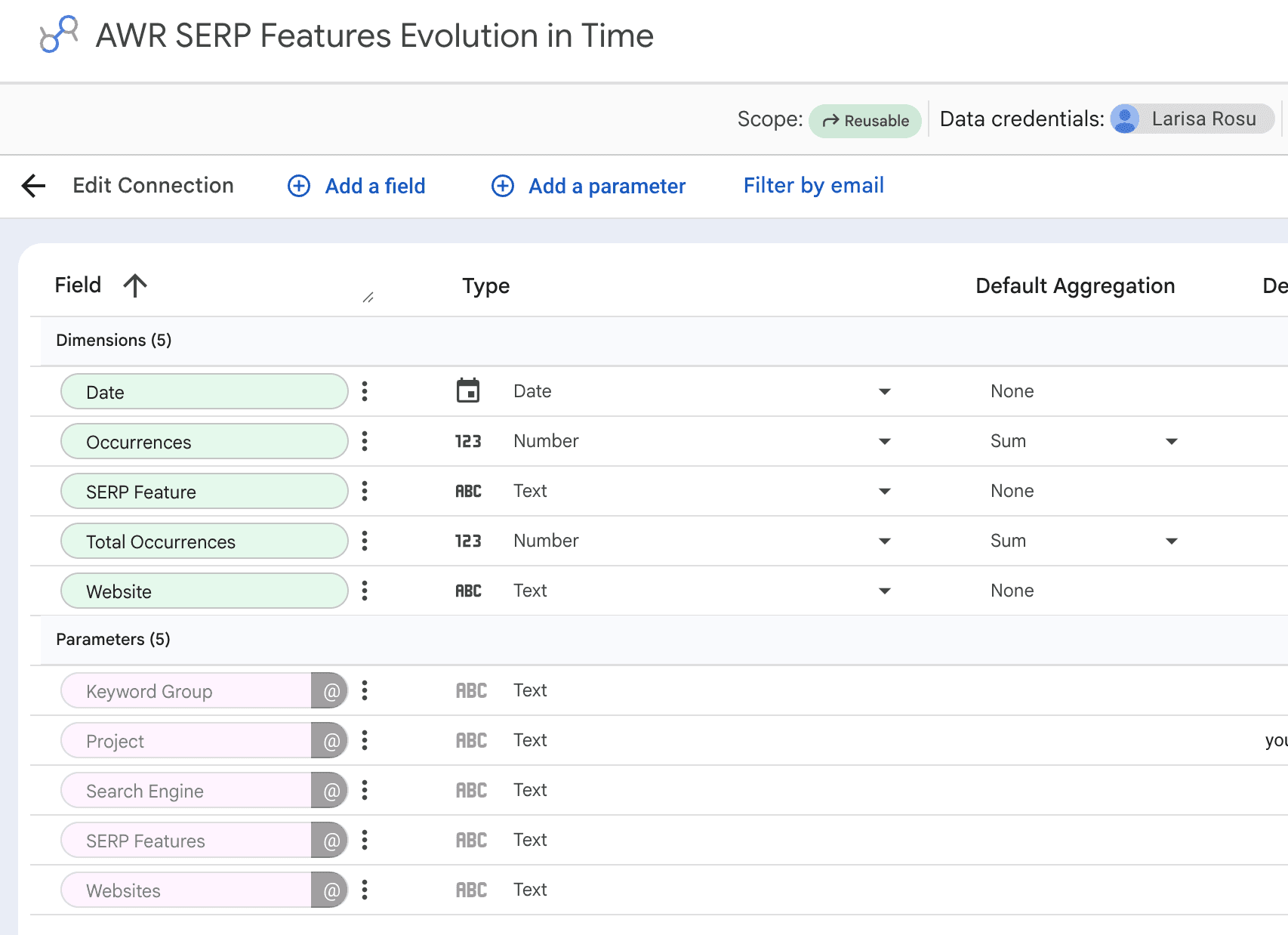
Task: Open the Sum aggregation dropdown for Occurrences
Action: coord(1172,441)
